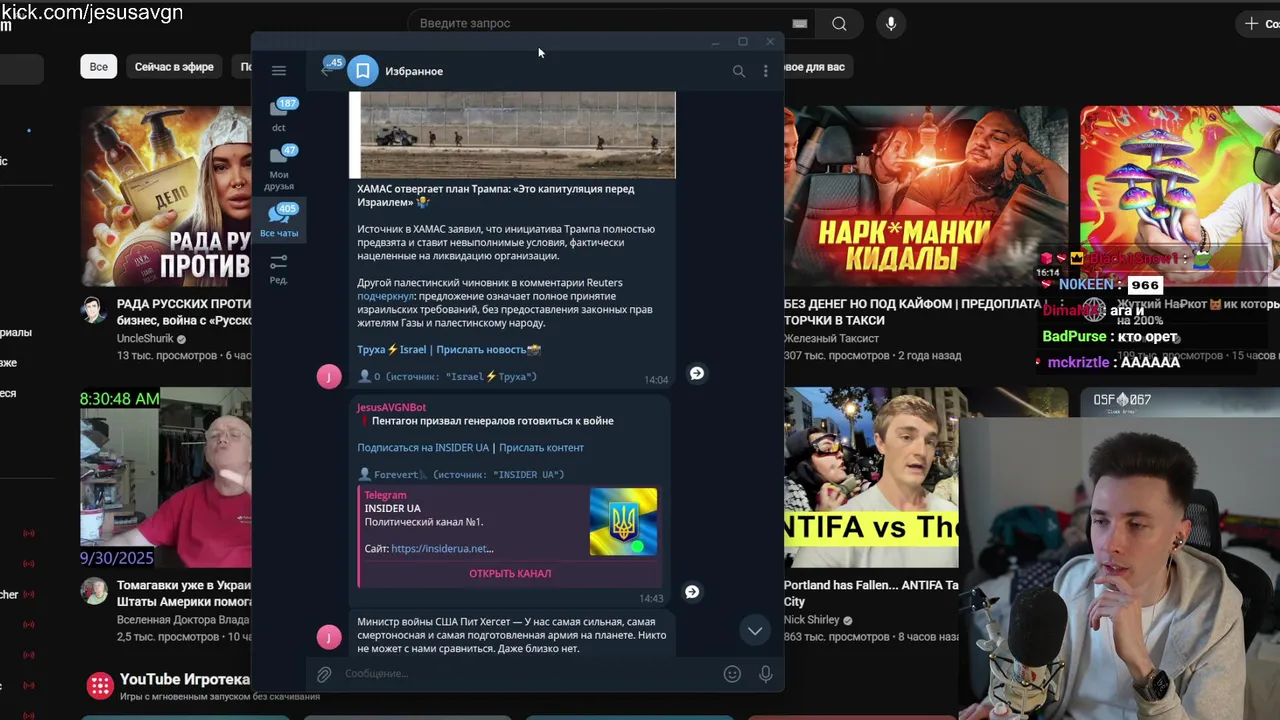Forward the ХАМАС message via arrow icon

(697, 373)
